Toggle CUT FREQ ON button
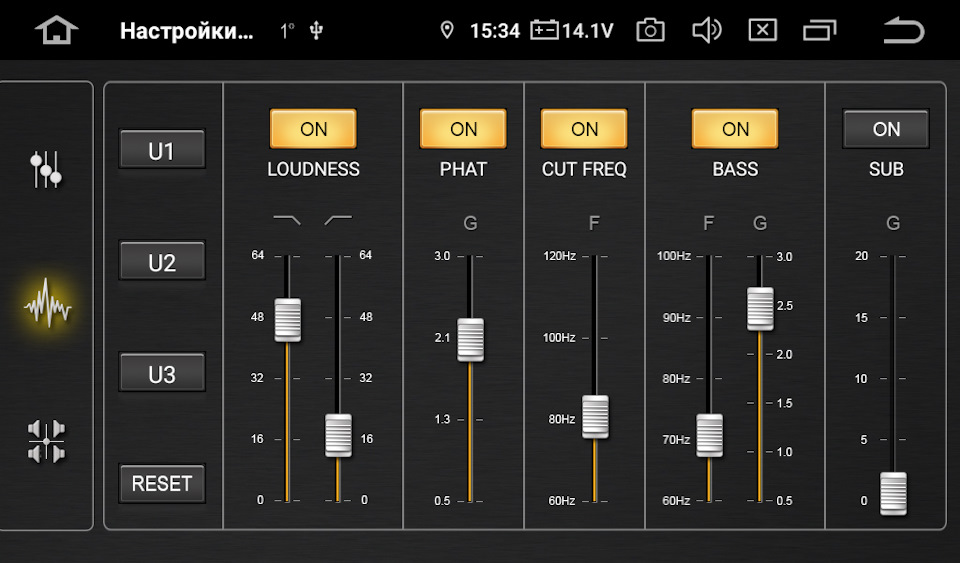960x563 pixels. (x=584, y=129)
